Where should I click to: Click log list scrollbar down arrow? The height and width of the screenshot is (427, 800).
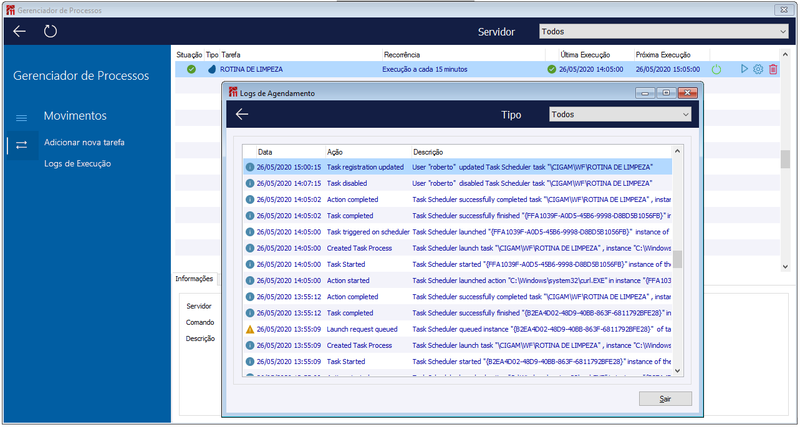(x=678, y=371)
